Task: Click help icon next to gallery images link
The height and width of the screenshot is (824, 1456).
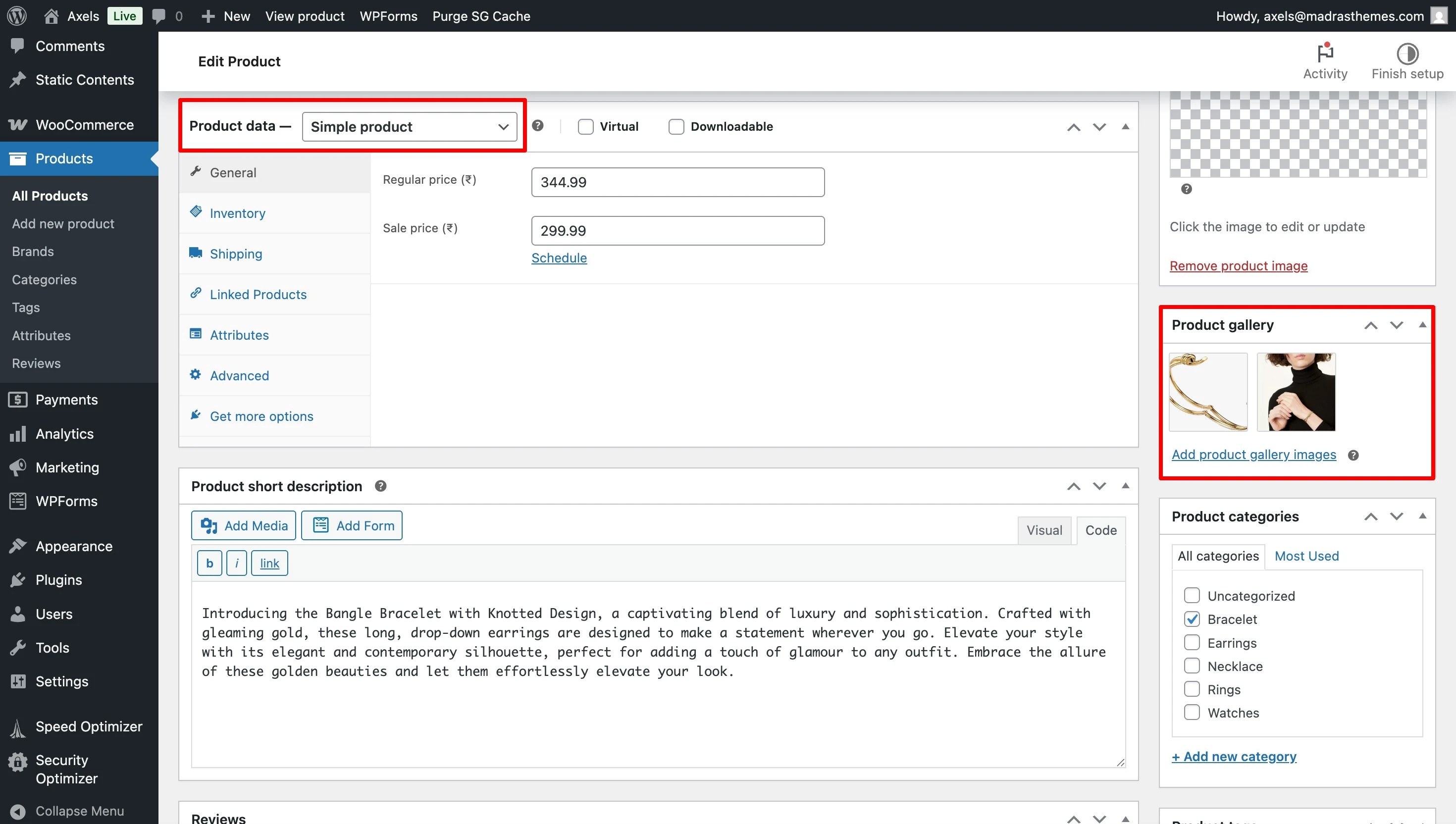Action: click(1353, 455)
